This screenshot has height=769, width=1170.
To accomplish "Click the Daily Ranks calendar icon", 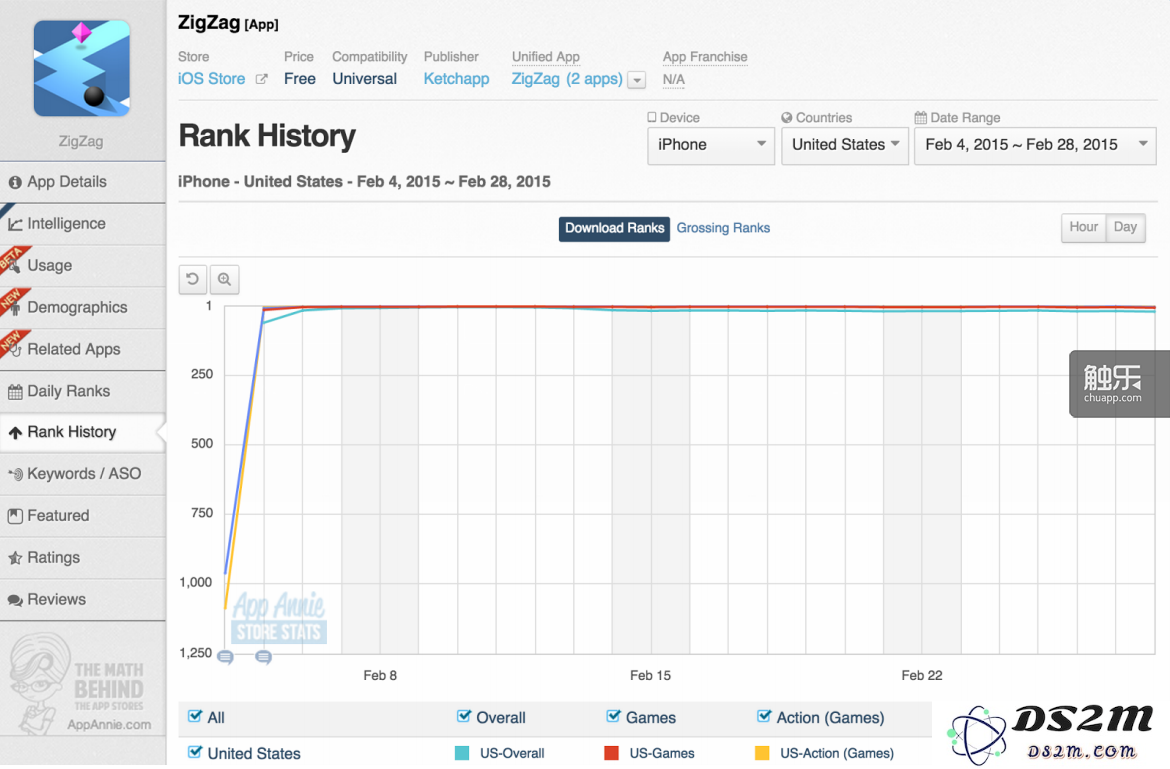I will click(15, 392).
